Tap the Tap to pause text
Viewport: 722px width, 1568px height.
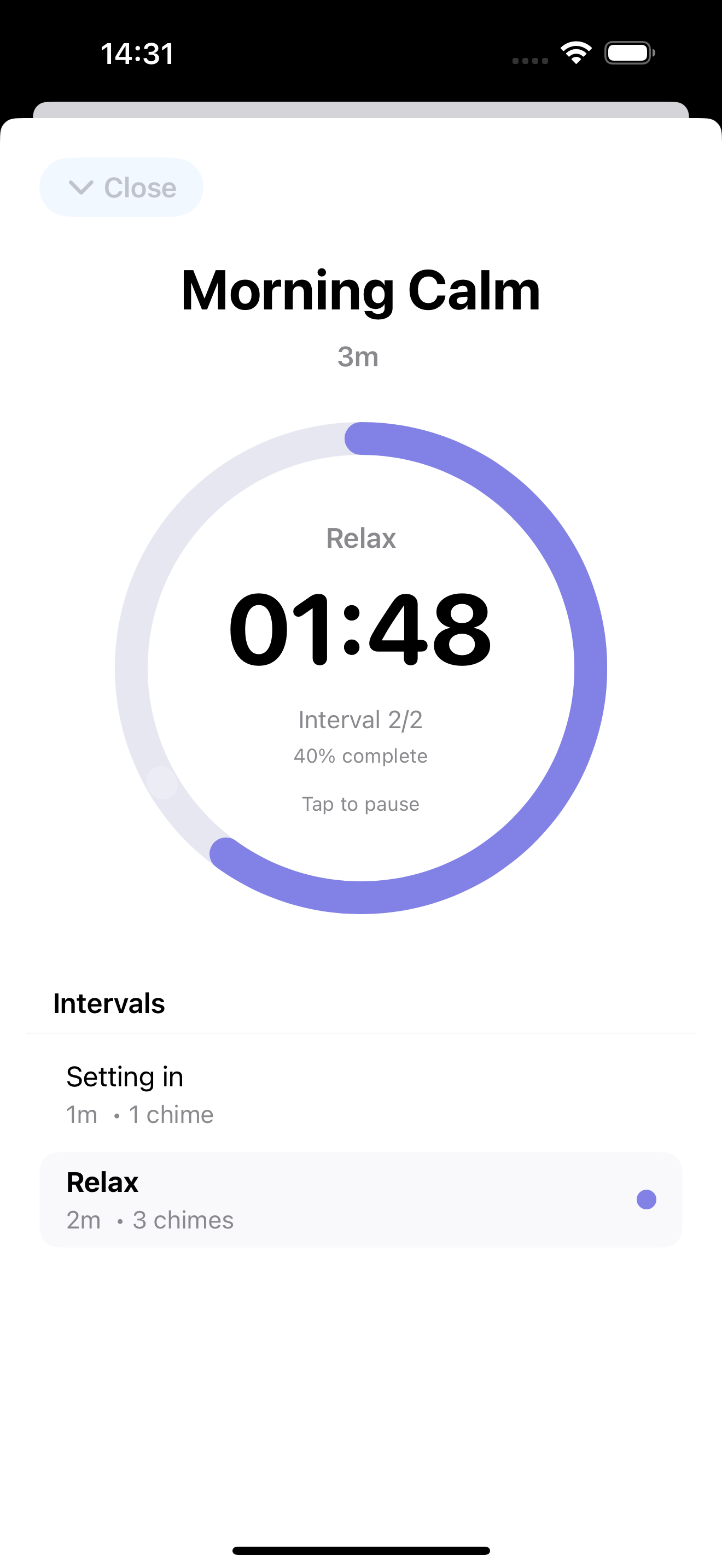[x=360, y=804]
